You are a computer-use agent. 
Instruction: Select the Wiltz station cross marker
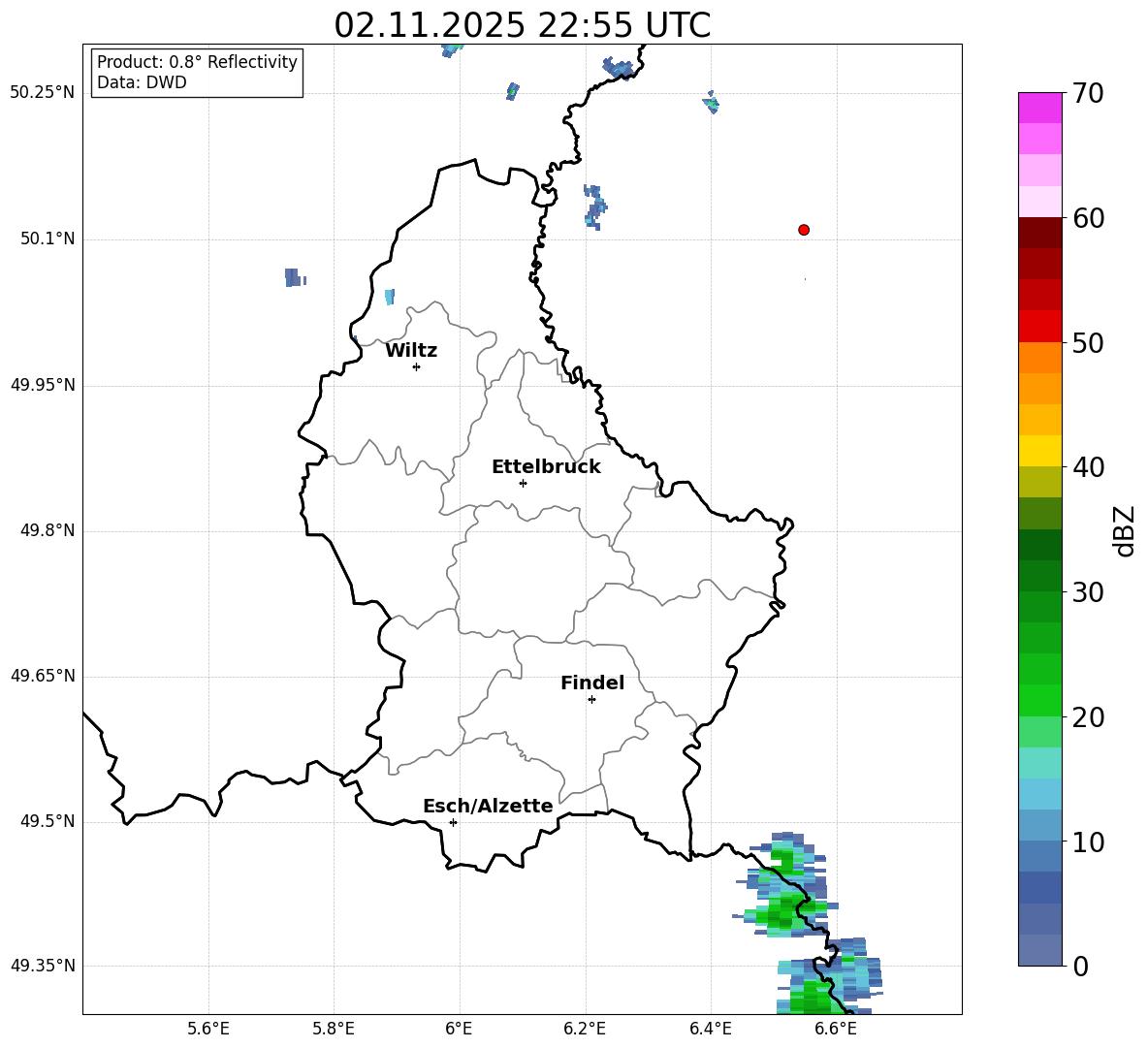pos(416,366)
